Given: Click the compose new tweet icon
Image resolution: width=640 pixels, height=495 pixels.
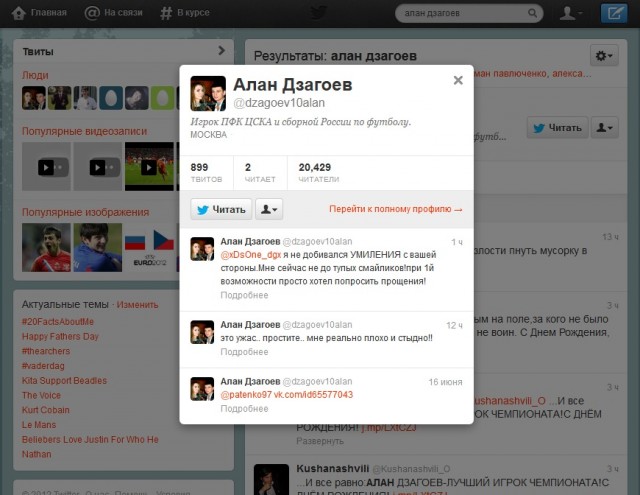Looking at the screenshot, I should point(615,13).
